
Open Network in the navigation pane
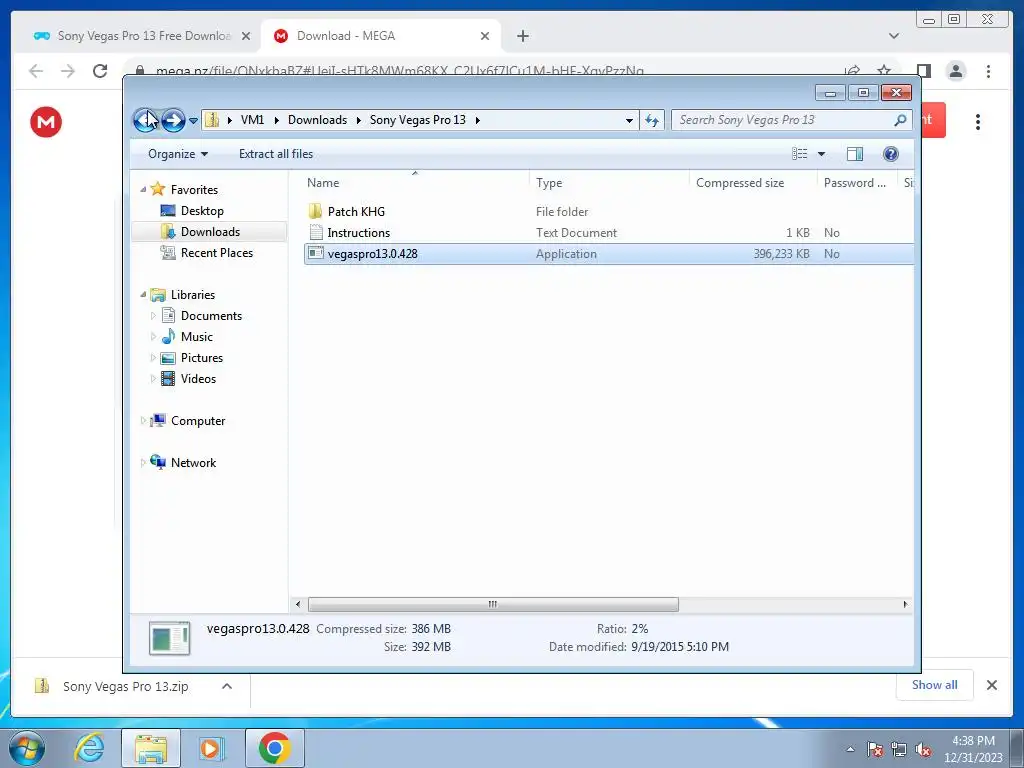coord(193,462)
